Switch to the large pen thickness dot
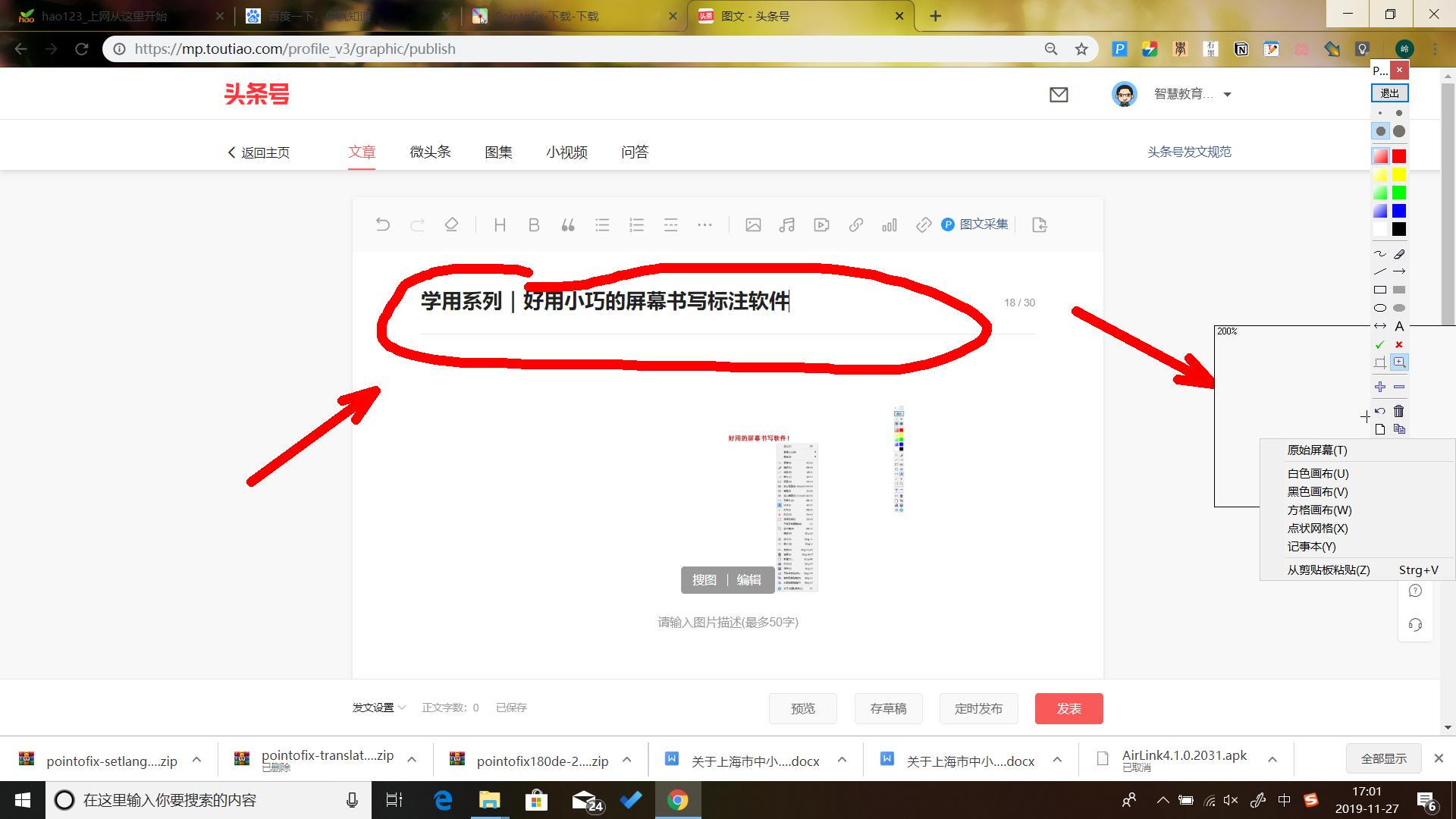The height and width of the screenshot is (819, 1456). coord(1399,130)
